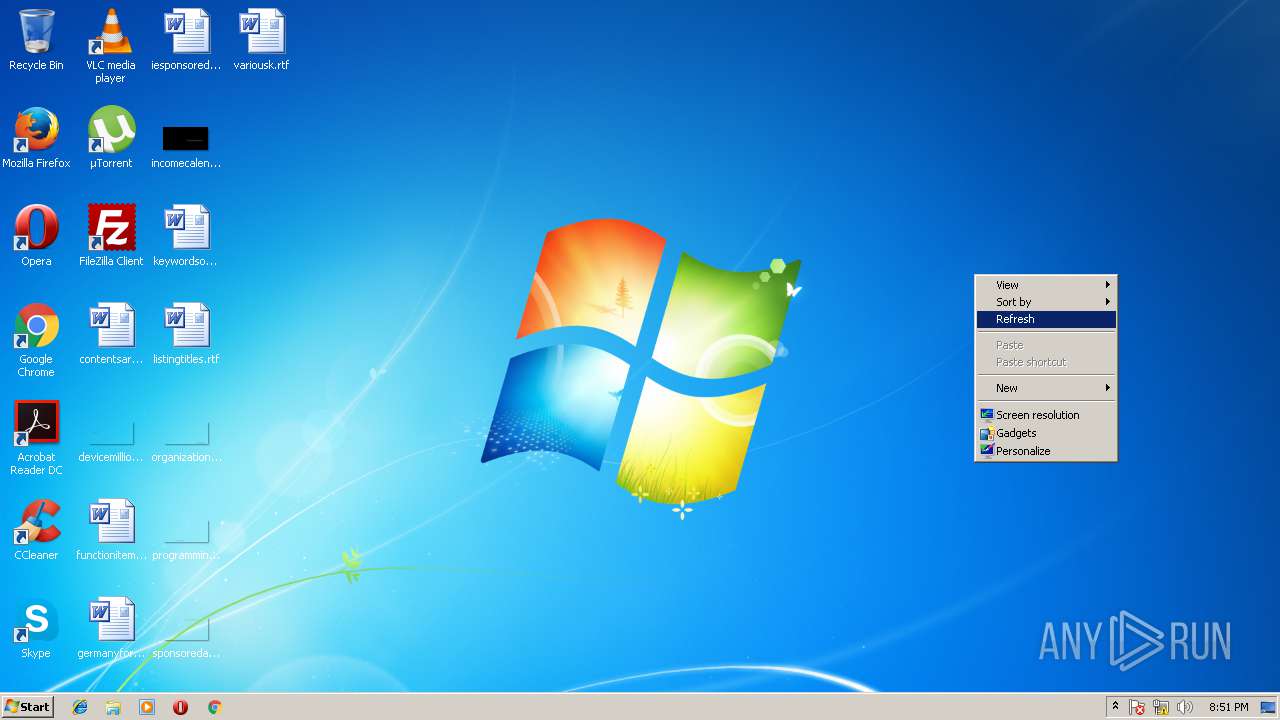Select variousk.rtf file icon

tap(261, 40)
